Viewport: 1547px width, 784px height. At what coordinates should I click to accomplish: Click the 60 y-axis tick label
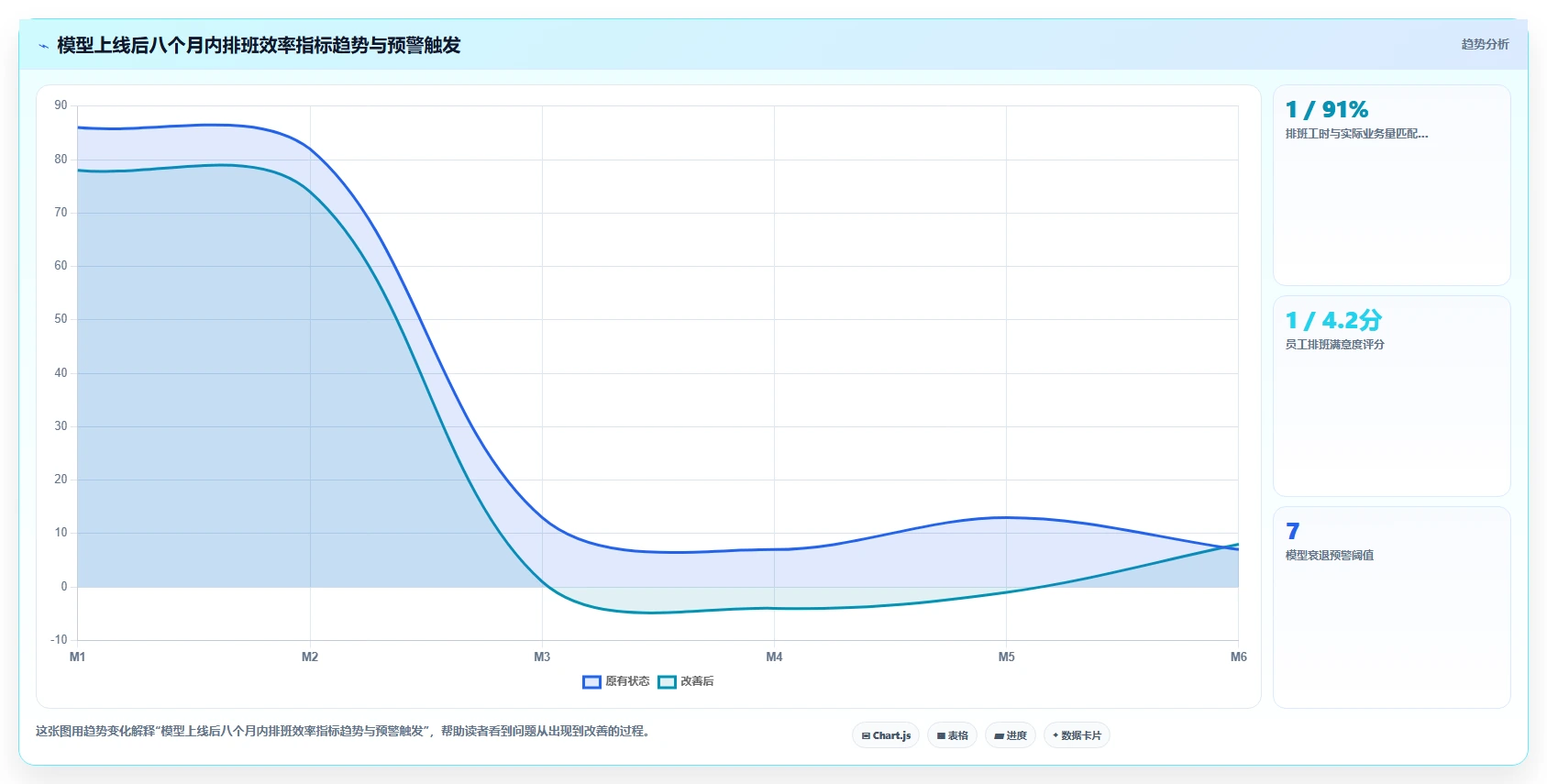[x=61, y=266]
